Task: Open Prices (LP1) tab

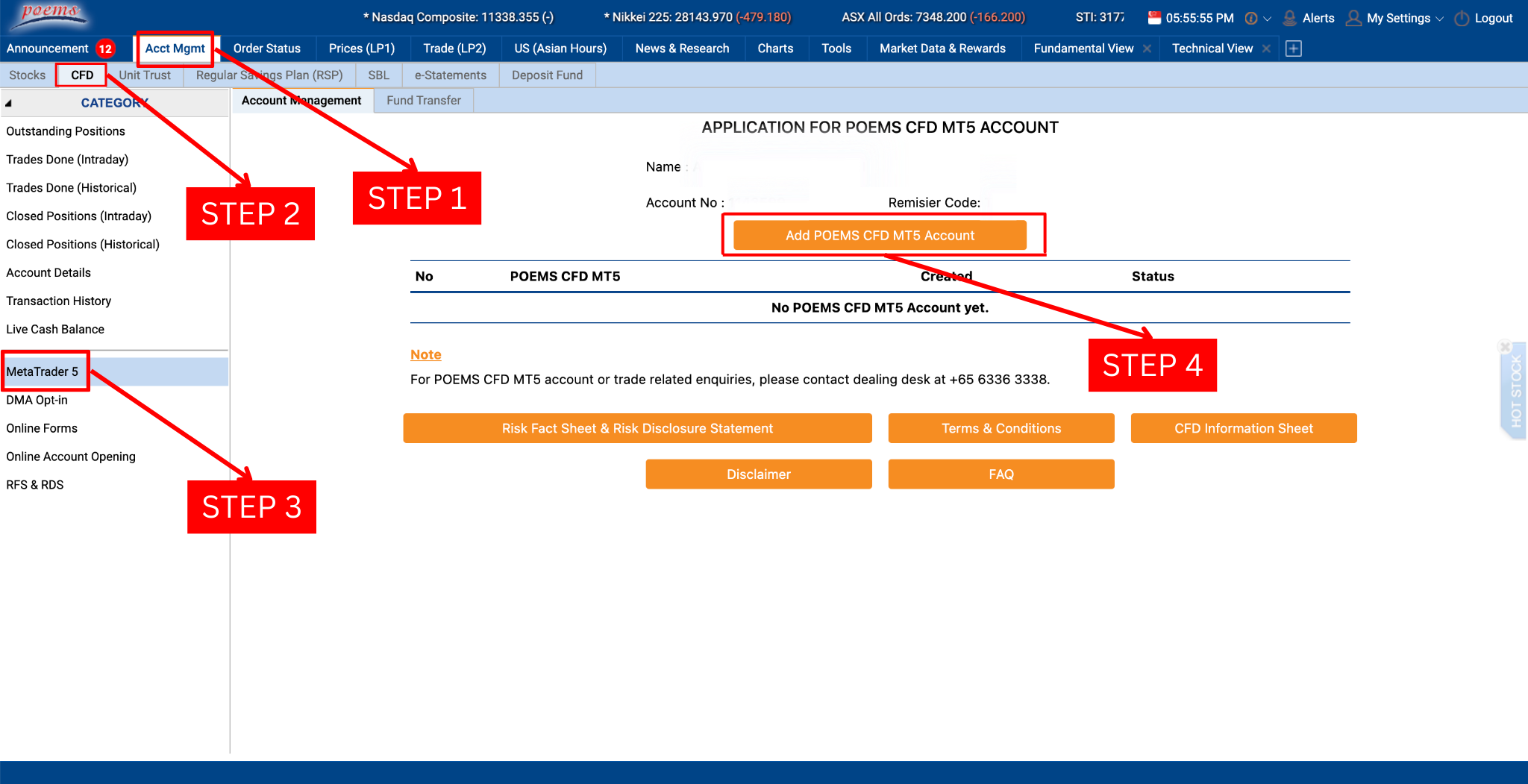Action: click(x=362, y=48)
